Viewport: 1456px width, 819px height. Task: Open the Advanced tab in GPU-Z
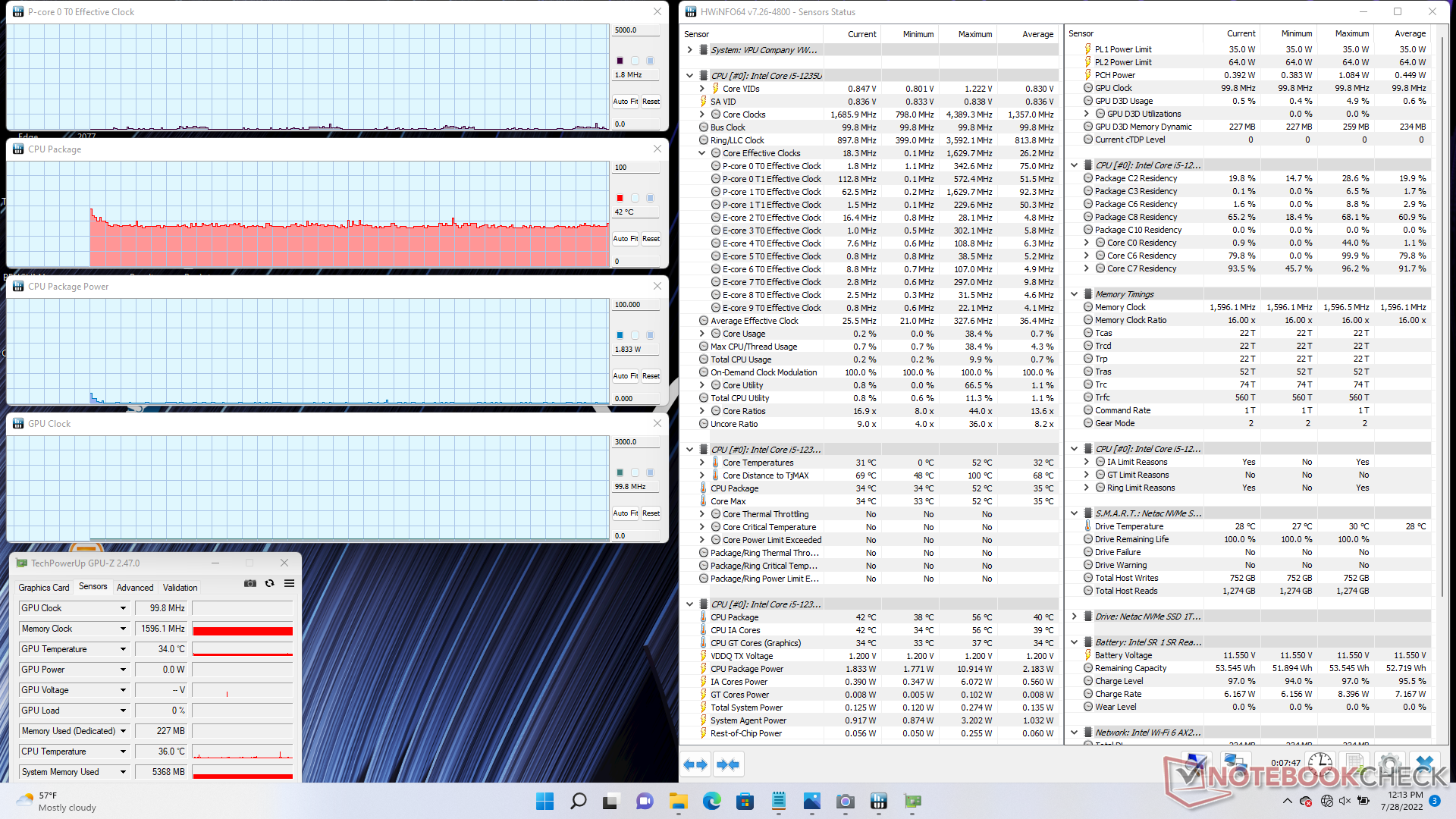pyautogui.click(x=135, y=588)
